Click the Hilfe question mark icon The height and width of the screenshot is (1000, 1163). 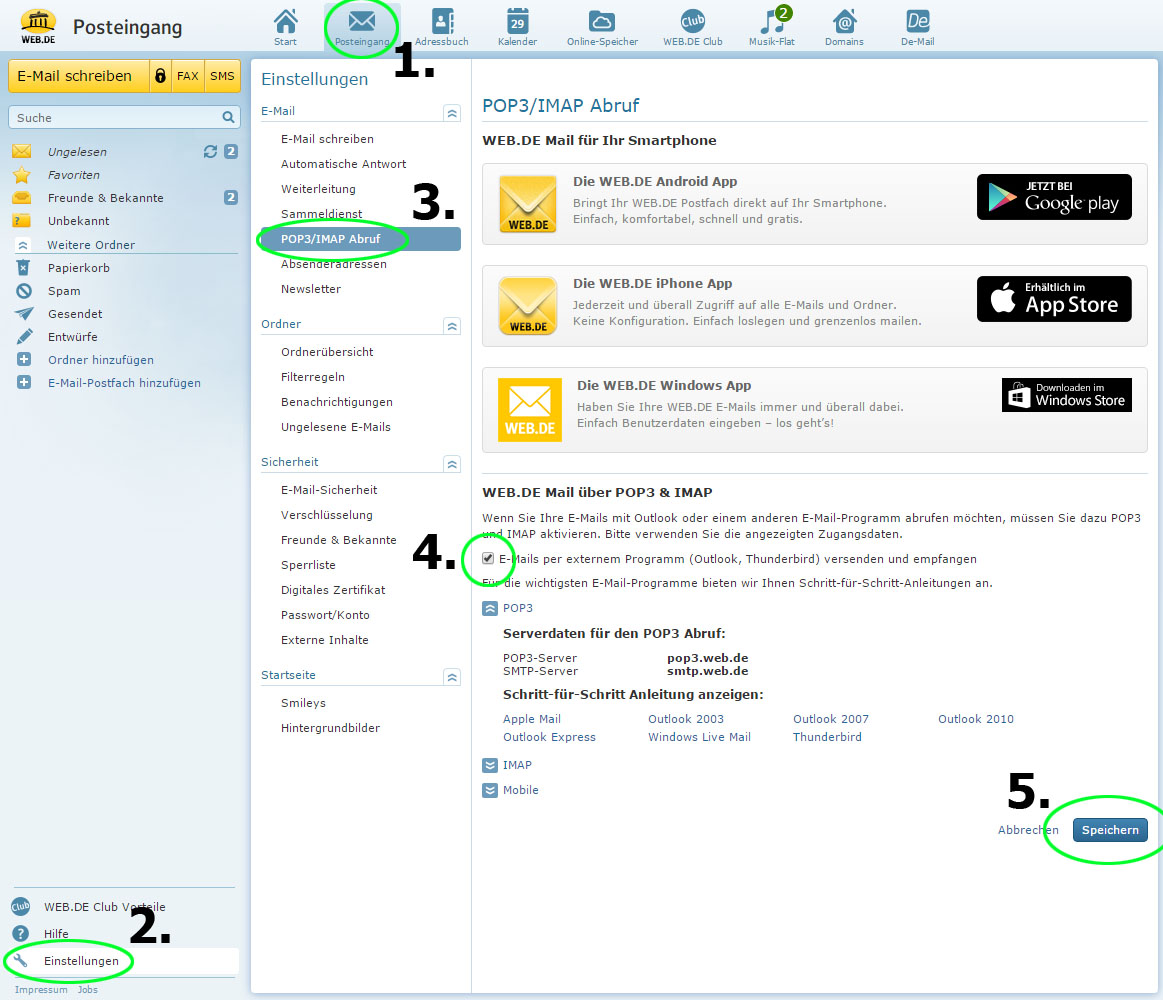(x=21, y=933)
